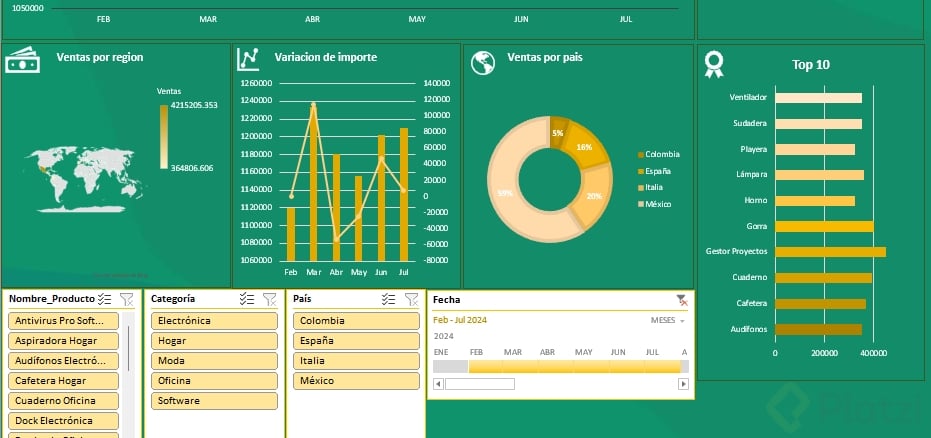Select ABR on the Fecha timeline
This screenshot has height=438, width=931.
[556, 366]
